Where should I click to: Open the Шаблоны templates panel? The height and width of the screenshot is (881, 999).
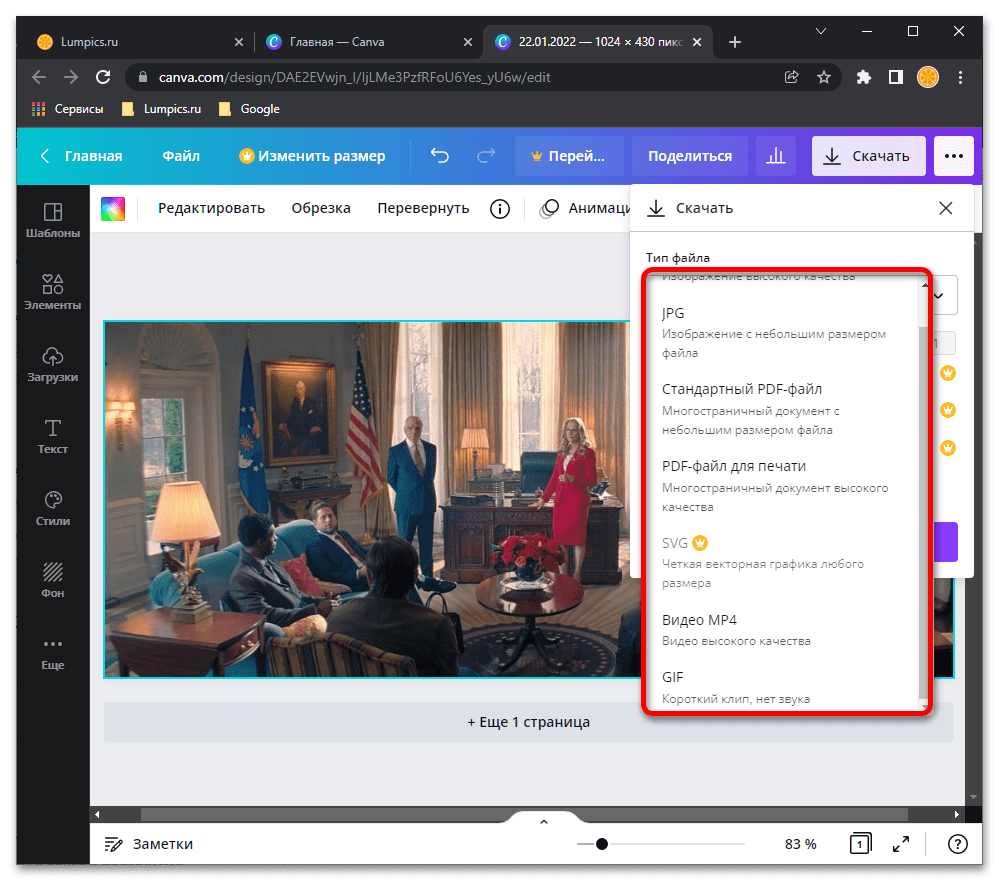[x=53, y=220]
